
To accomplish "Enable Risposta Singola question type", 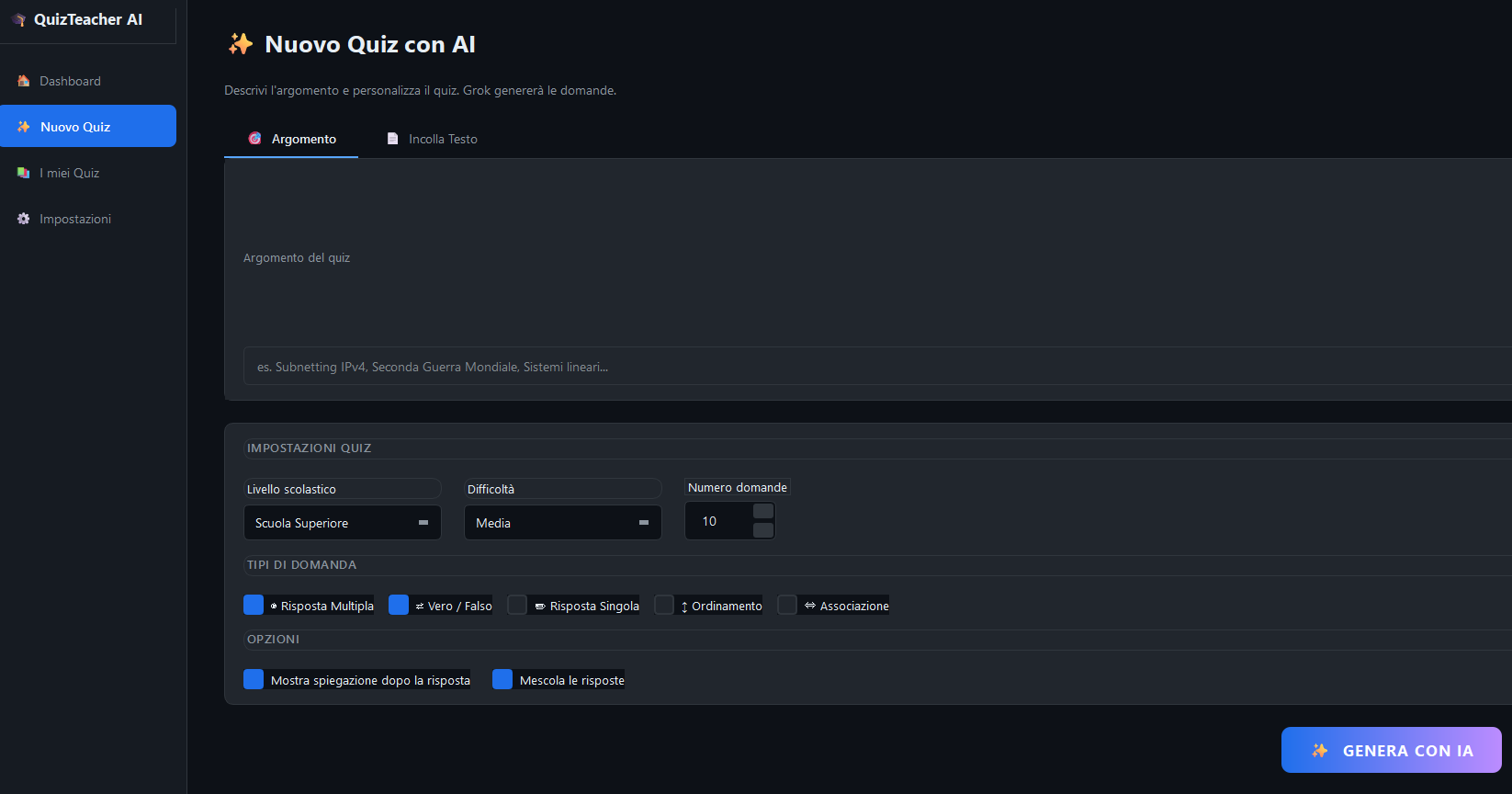I will [x=517, y=605].
